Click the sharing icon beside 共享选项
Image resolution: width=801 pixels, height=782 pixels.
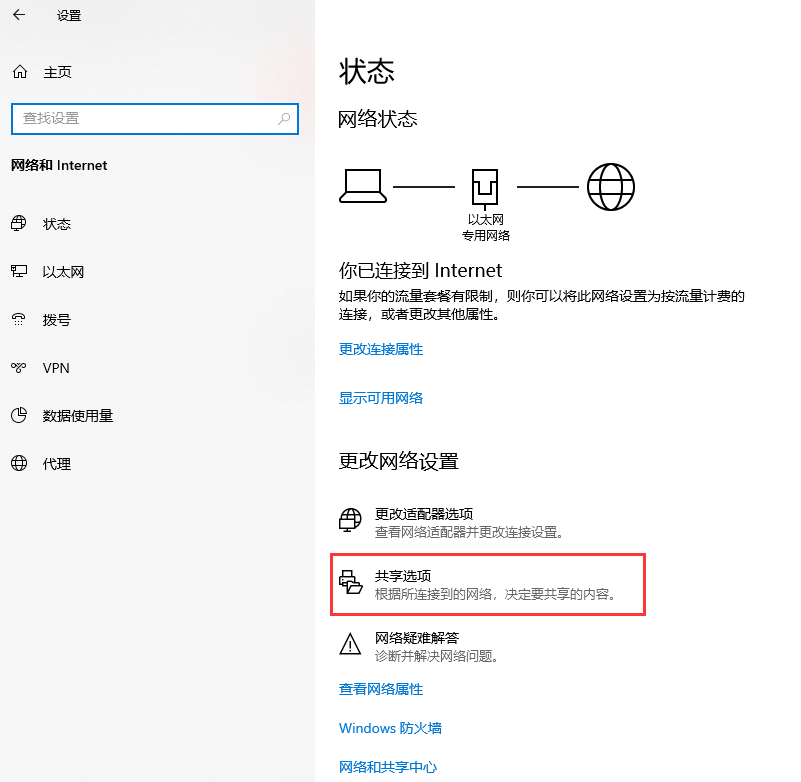tap(351, 583)
